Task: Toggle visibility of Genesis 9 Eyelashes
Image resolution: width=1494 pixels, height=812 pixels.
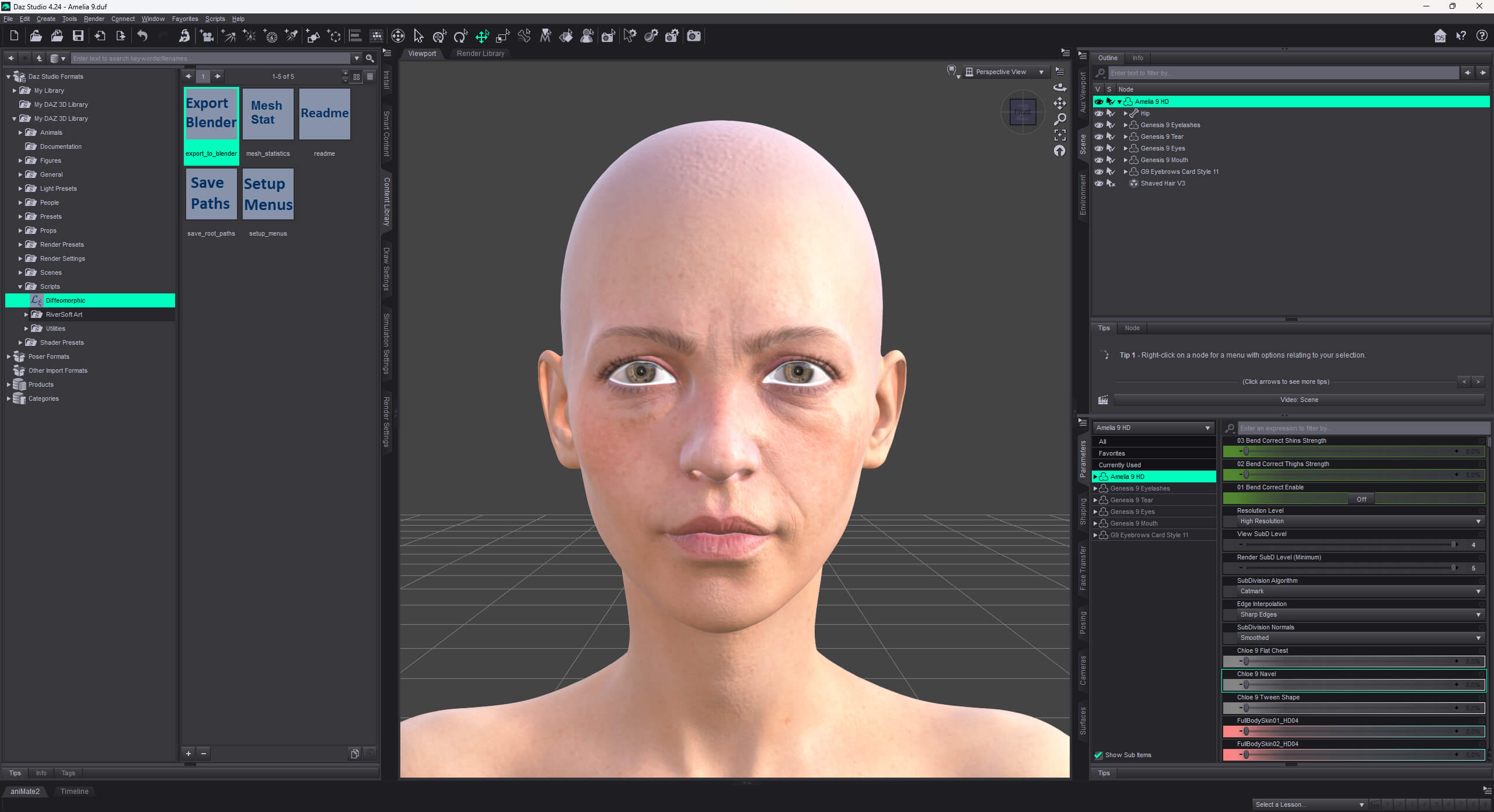Action: click(x=1099, y=125)
